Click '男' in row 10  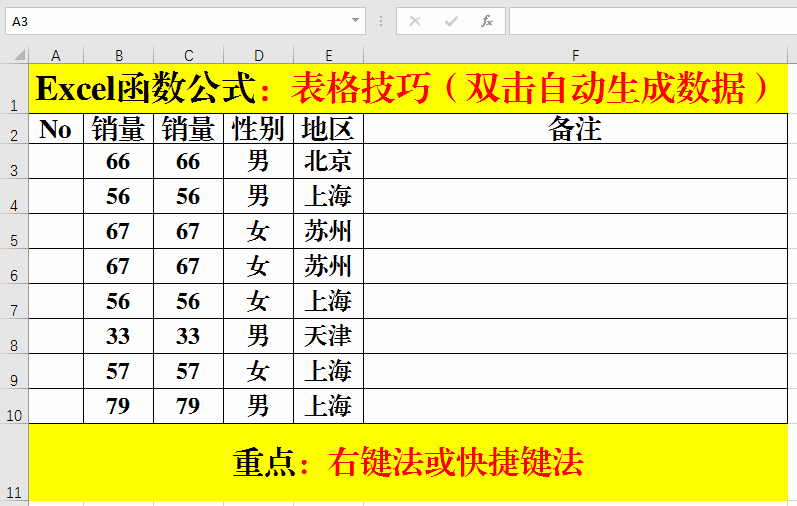pos(259,406)
